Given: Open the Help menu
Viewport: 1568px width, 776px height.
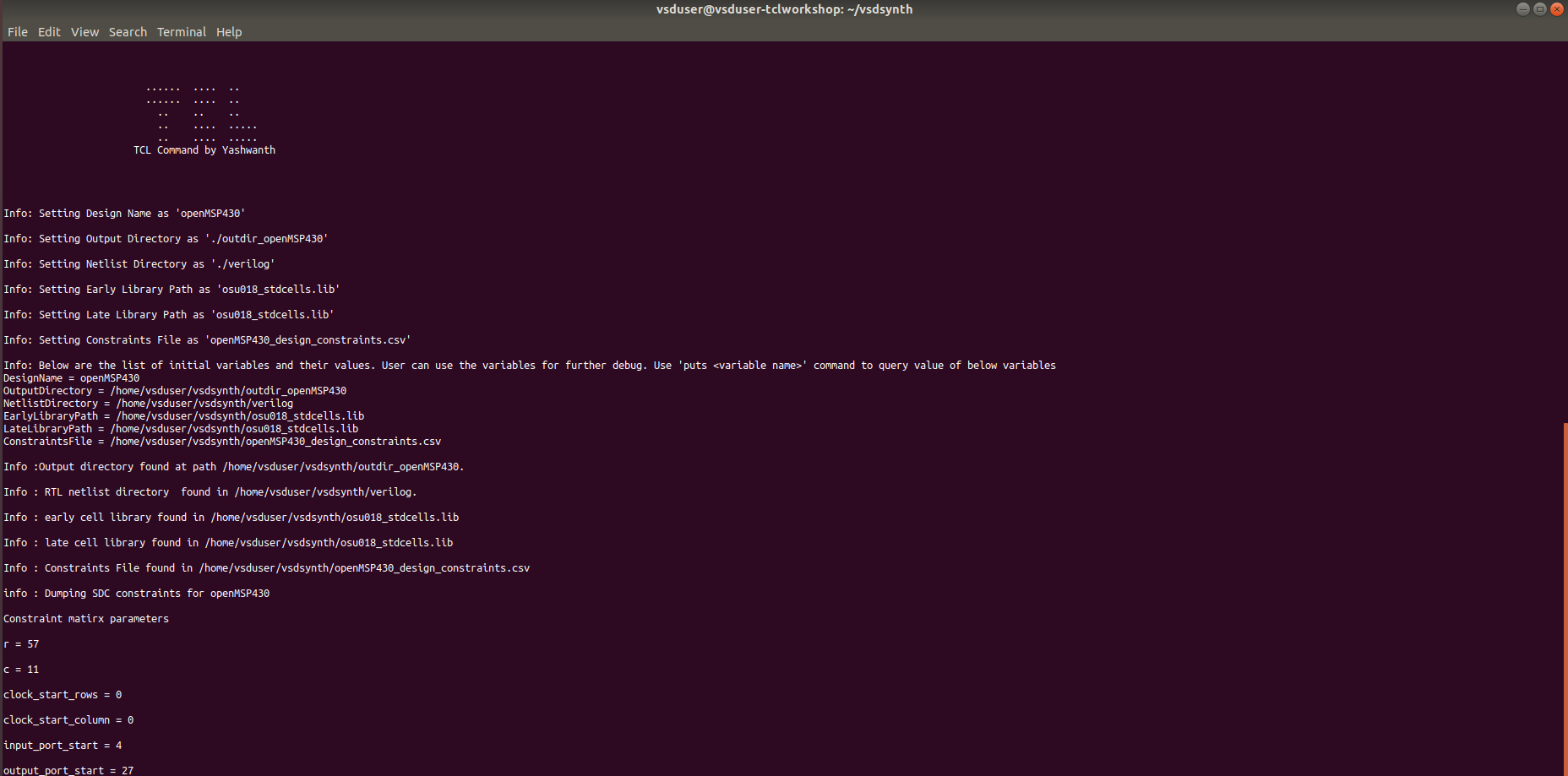Looking at the screenshot, I should [x=228, y=31].
